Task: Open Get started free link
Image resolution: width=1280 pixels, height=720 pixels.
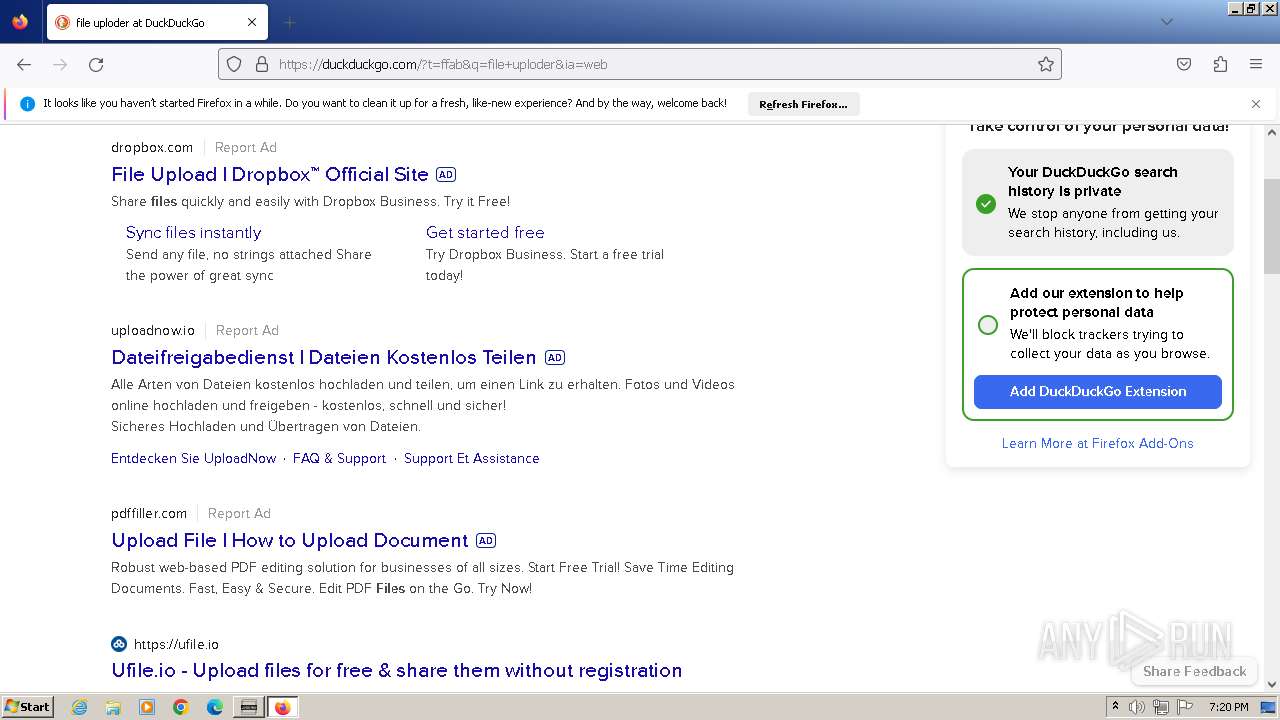Action: click(x=485, y=232)
